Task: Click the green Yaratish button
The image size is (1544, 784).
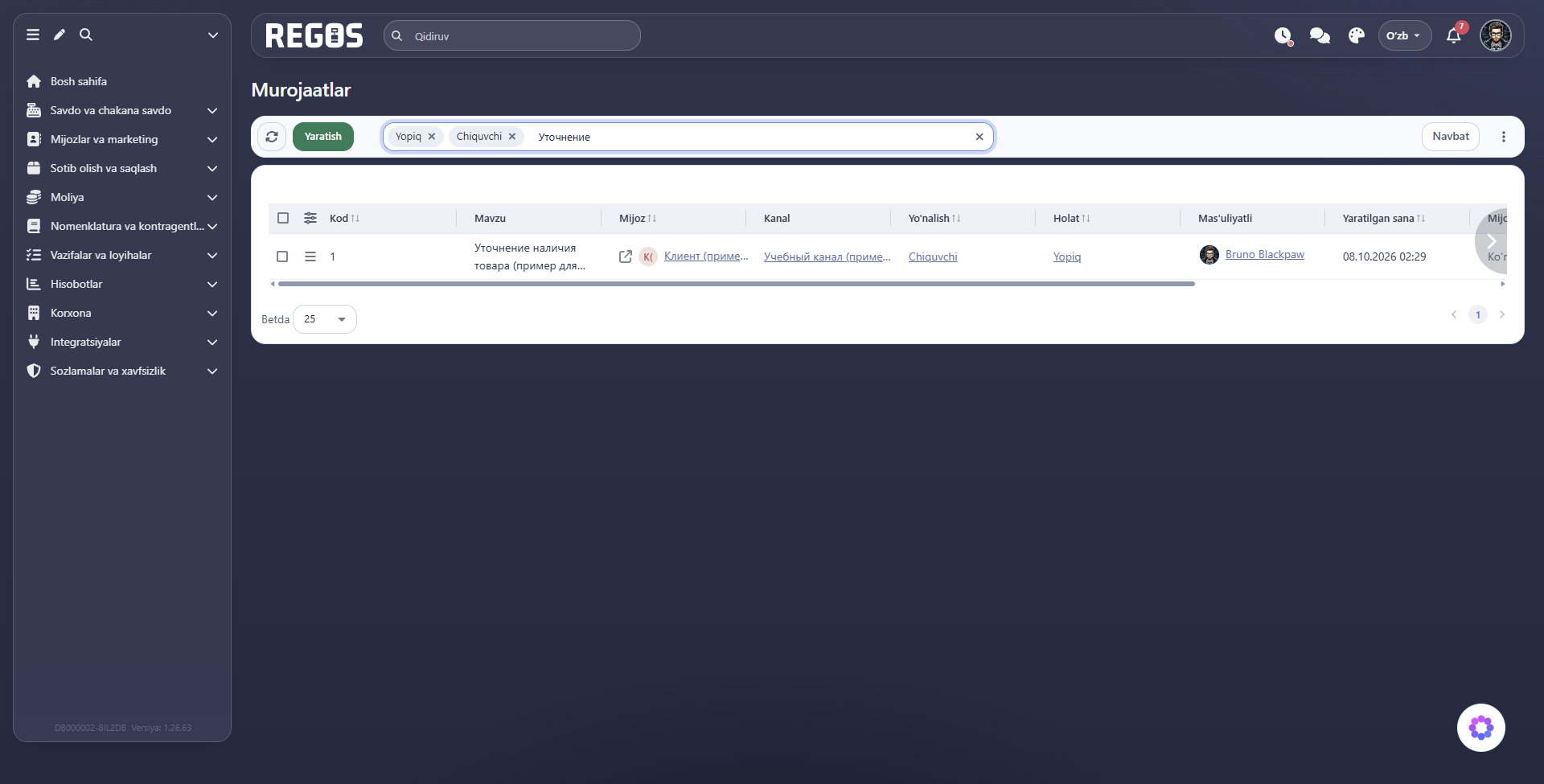Action: pos(323,137)
